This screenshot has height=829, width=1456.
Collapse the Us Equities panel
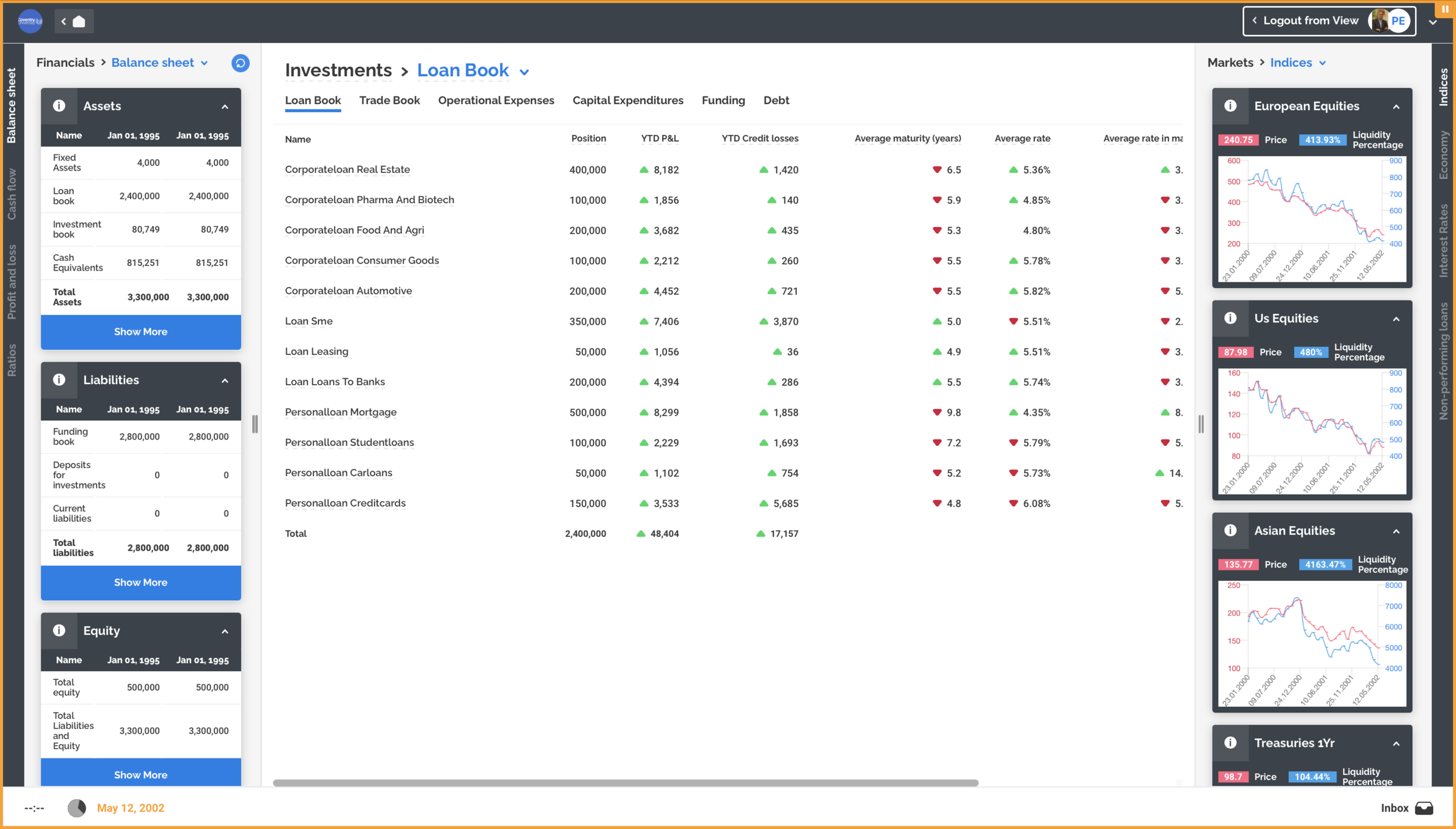point(1396,319)
